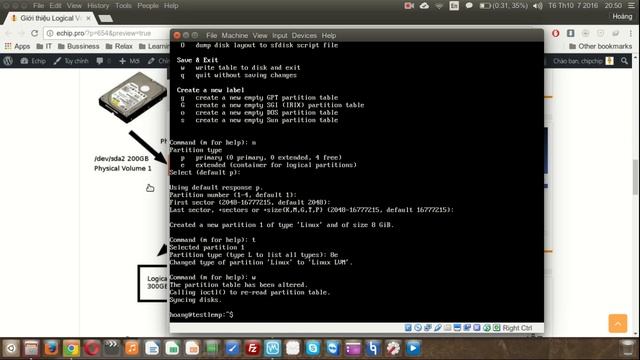Open the Bussiness bookmarks folder
This screenshot has height=360, width=640.
78,47
